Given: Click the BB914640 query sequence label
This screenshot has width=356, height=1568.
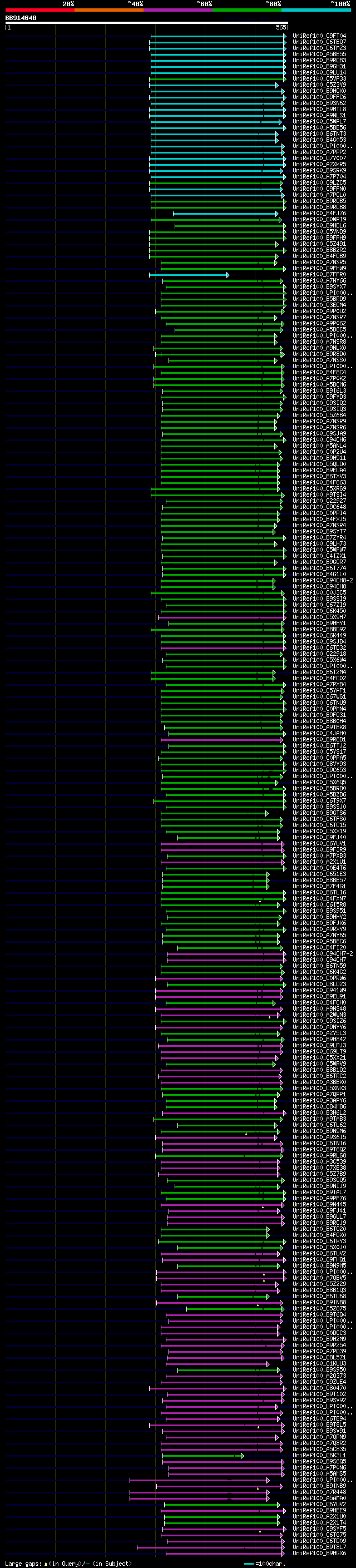Looking at the screenshot, I should pos(21,18).
